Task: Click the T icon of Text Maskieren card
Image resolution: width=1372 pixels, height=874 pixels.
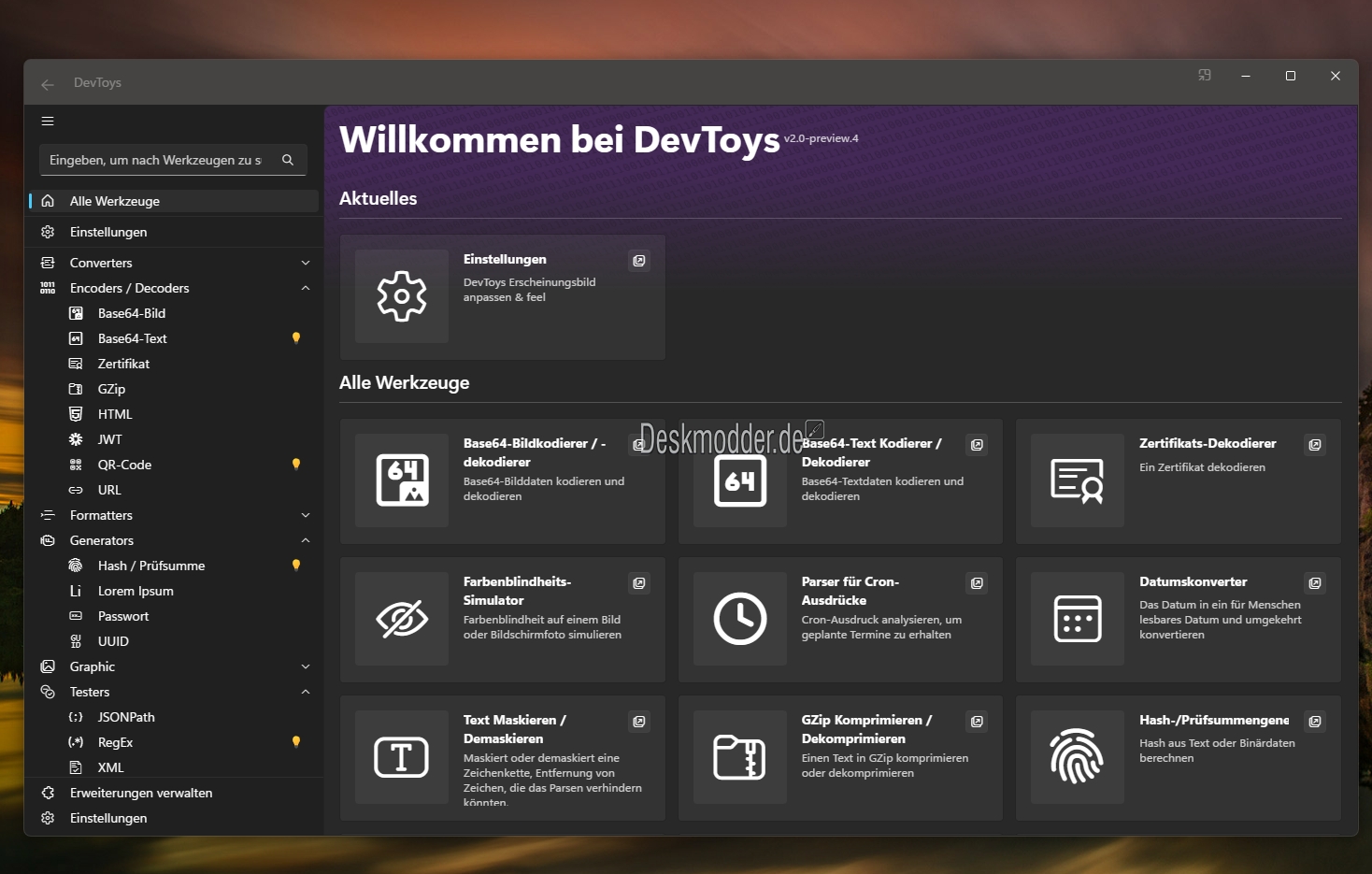Action: pos(402,757)
